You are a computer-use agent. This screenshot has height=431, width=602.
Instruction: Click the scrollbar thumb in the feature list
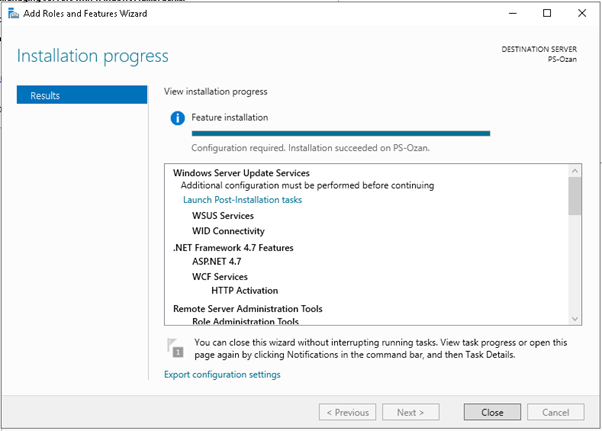(x=574, y=198)
